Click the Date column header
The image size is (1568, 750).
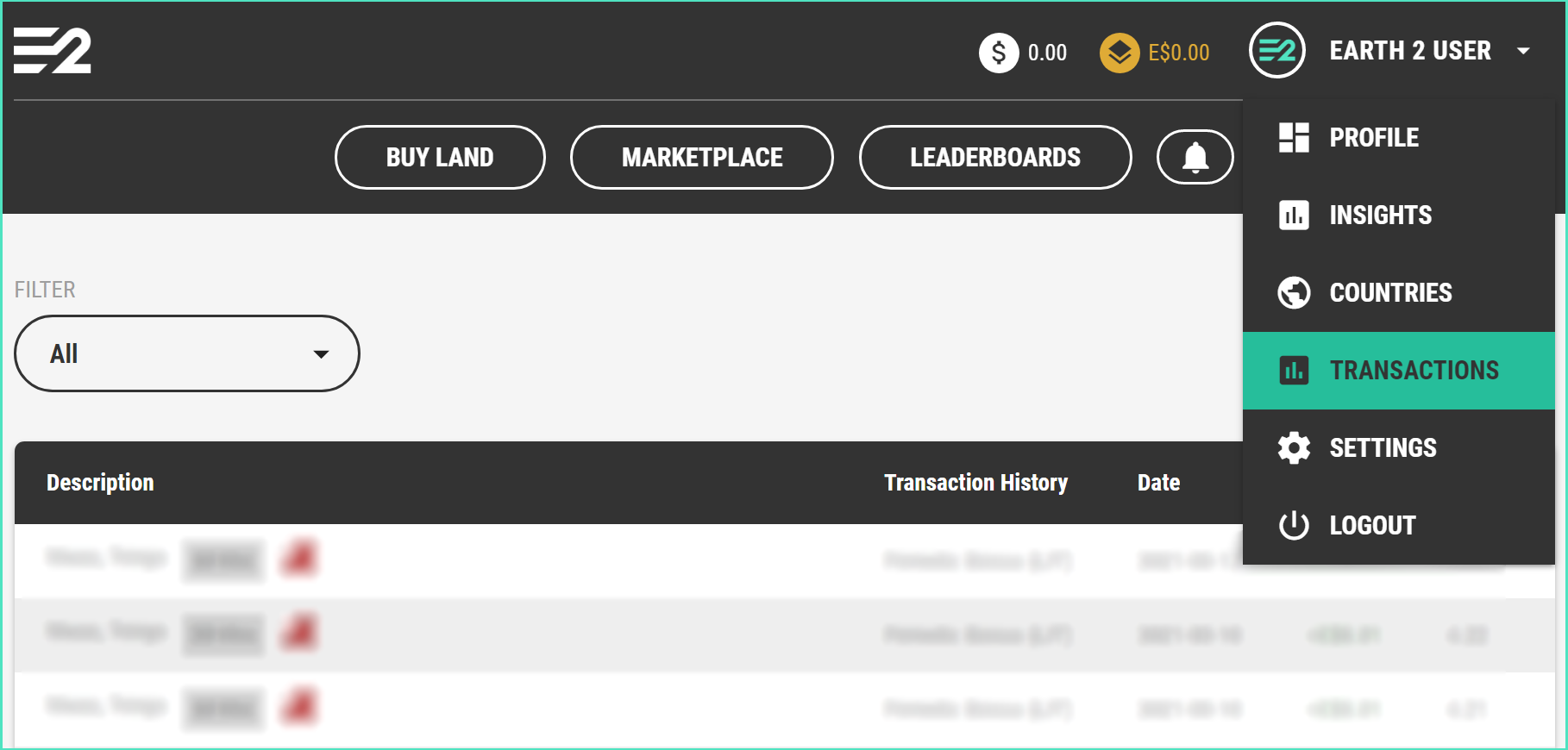pos(1158,483)
